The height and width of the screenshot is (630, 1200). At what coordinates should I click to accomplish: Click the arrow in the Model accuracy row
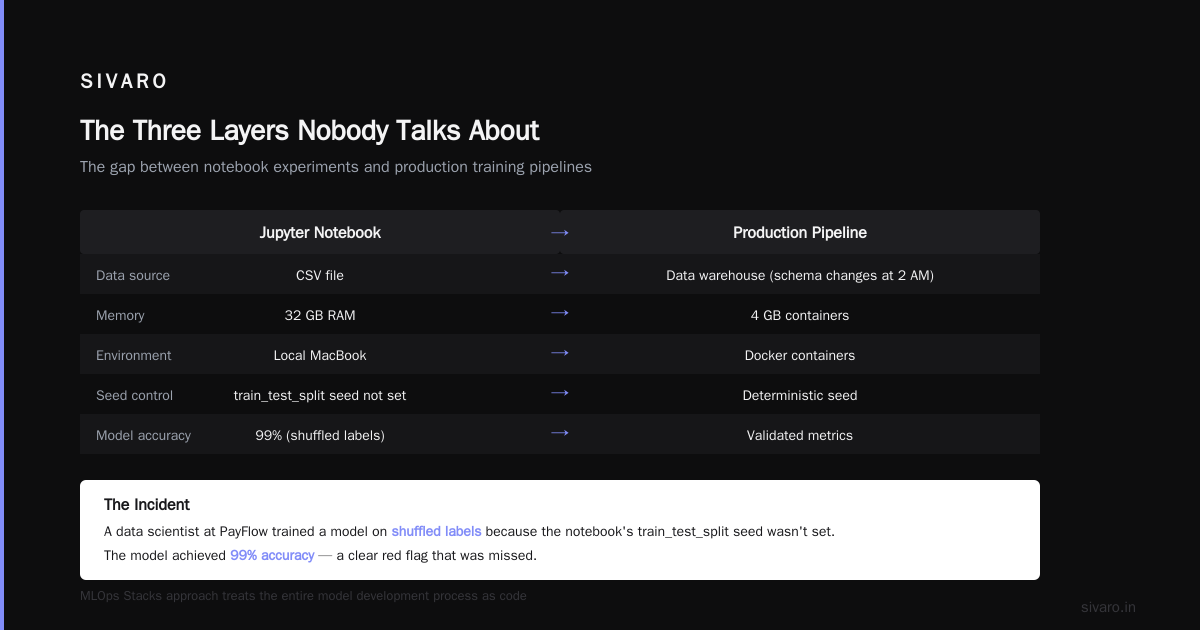coord(560,433)
